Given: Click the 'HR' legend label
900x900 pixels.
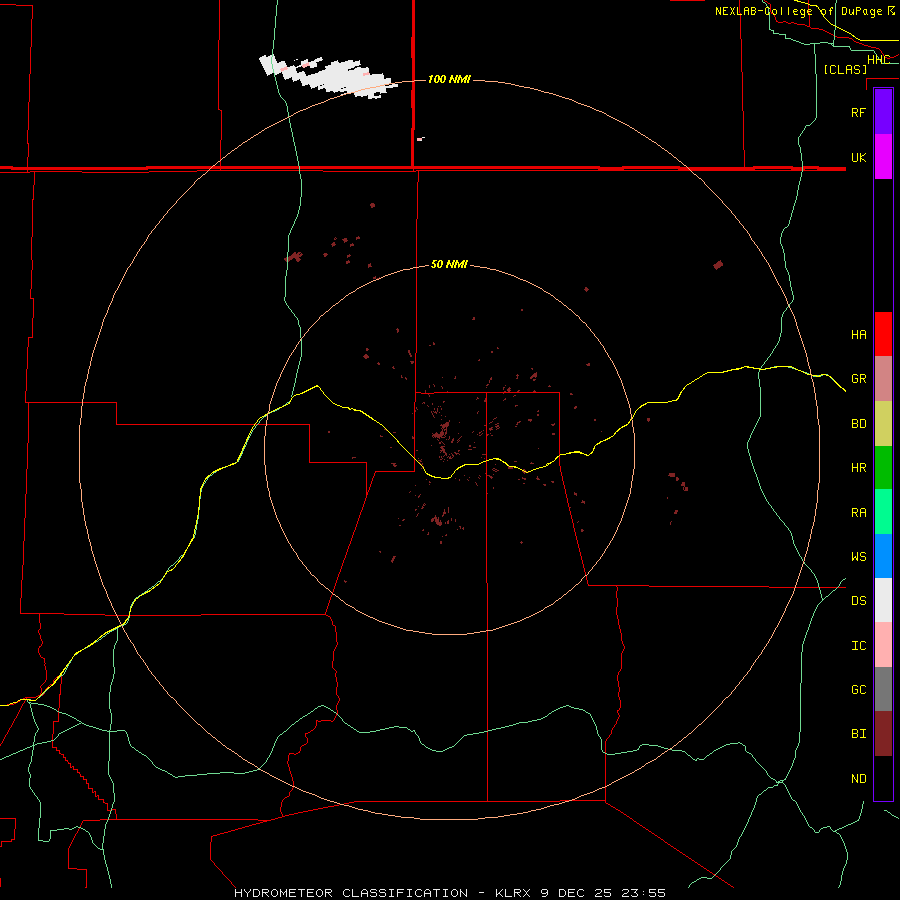Looking at the screenshot, I should (x=859, y=468).
